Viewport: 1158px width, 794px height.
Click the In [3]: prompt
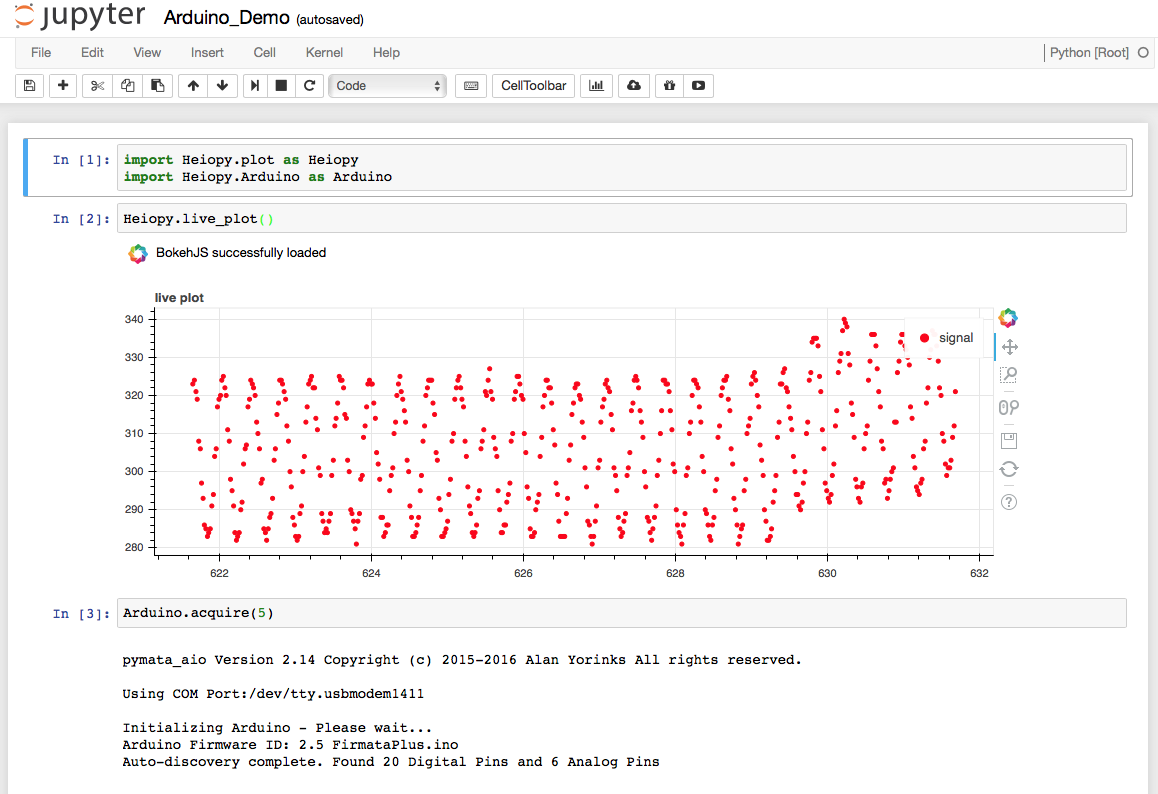[x=81, y=614]
